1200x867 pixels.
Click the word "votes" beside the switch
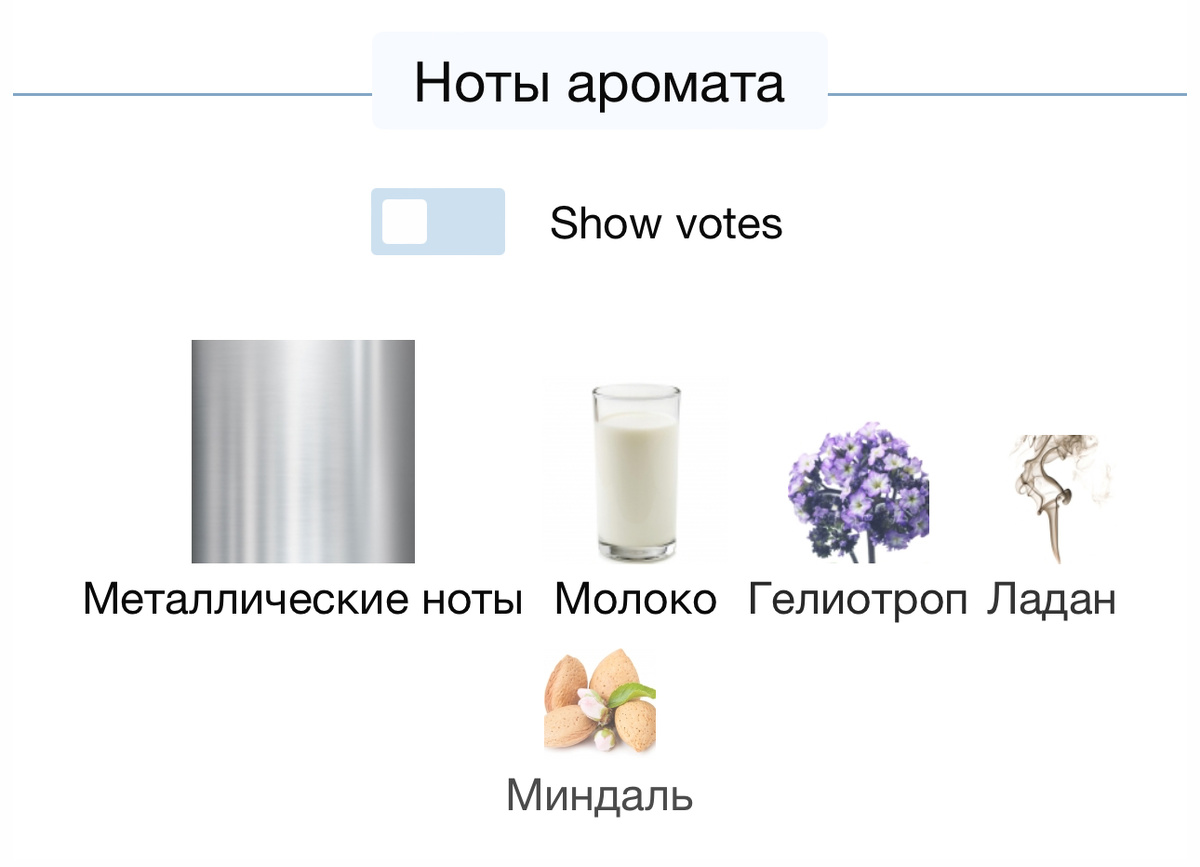729,223
